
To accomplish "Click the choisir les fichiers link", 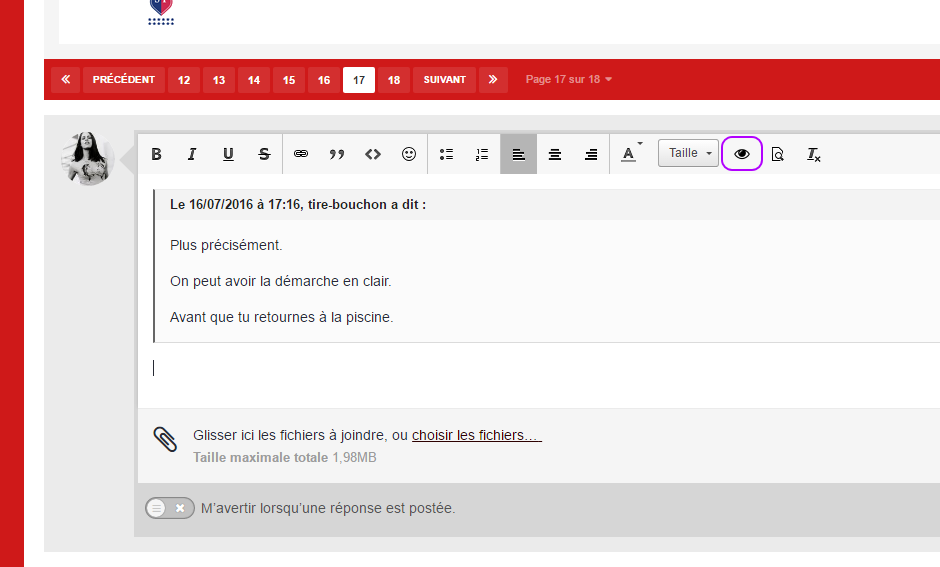I will [x=477, y=435].
